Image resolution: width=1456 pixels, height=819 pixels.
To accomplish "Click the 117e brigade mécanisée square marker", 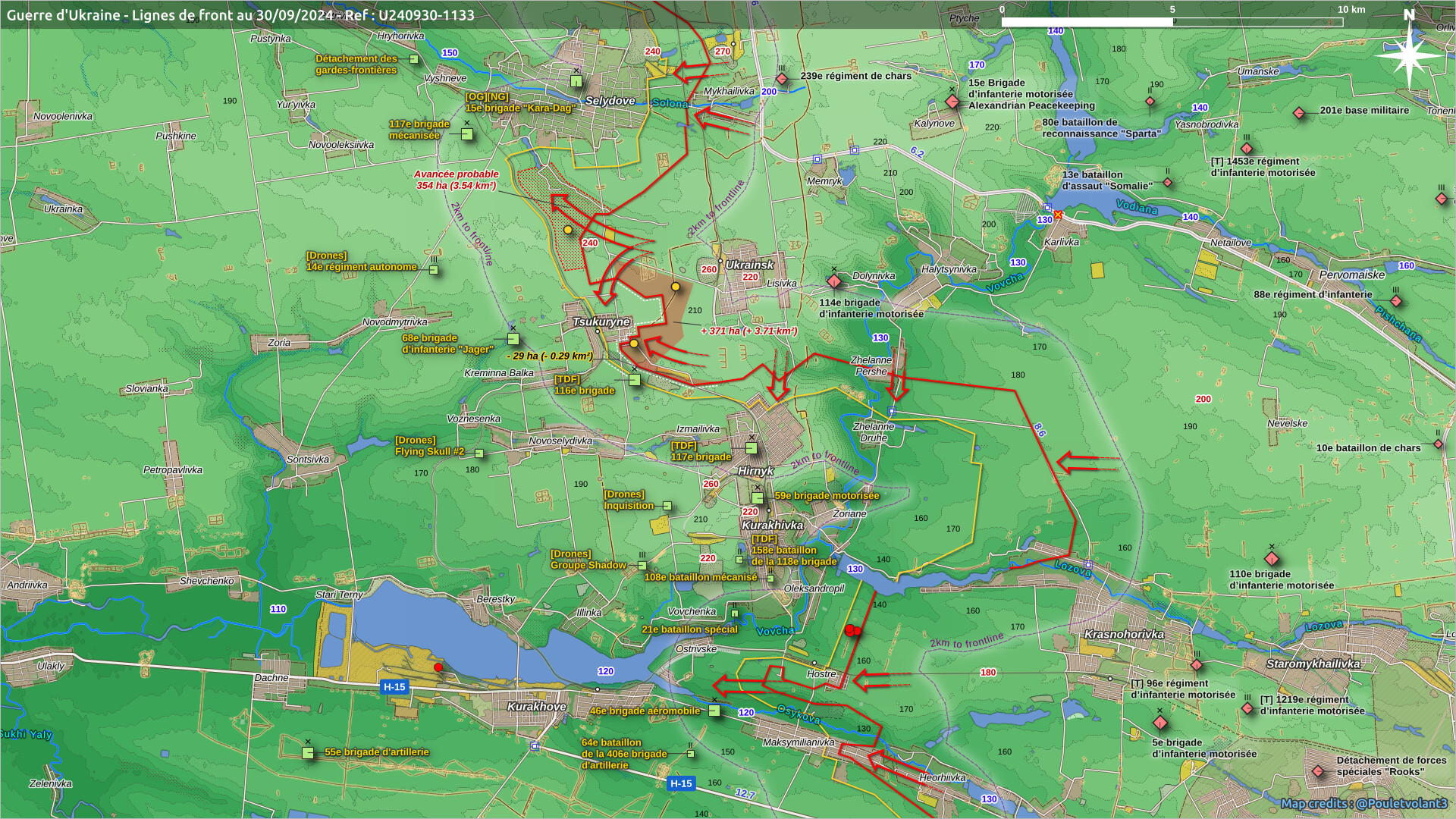I will [467, 134].
